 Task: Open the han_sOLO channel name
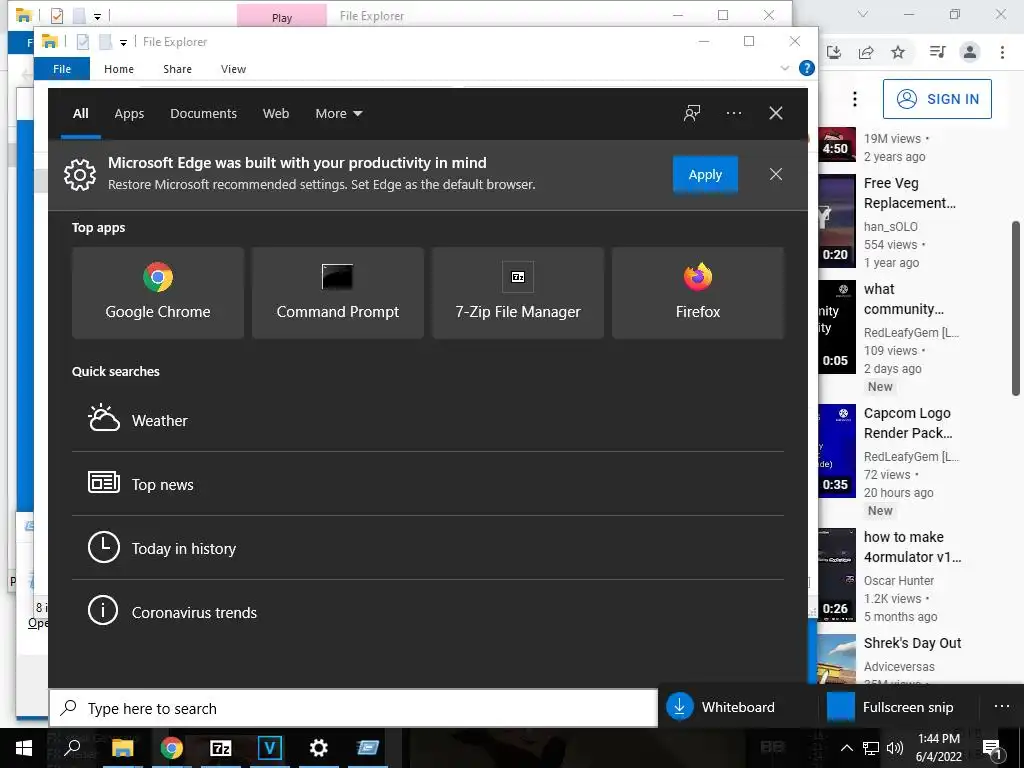[891, 227]
